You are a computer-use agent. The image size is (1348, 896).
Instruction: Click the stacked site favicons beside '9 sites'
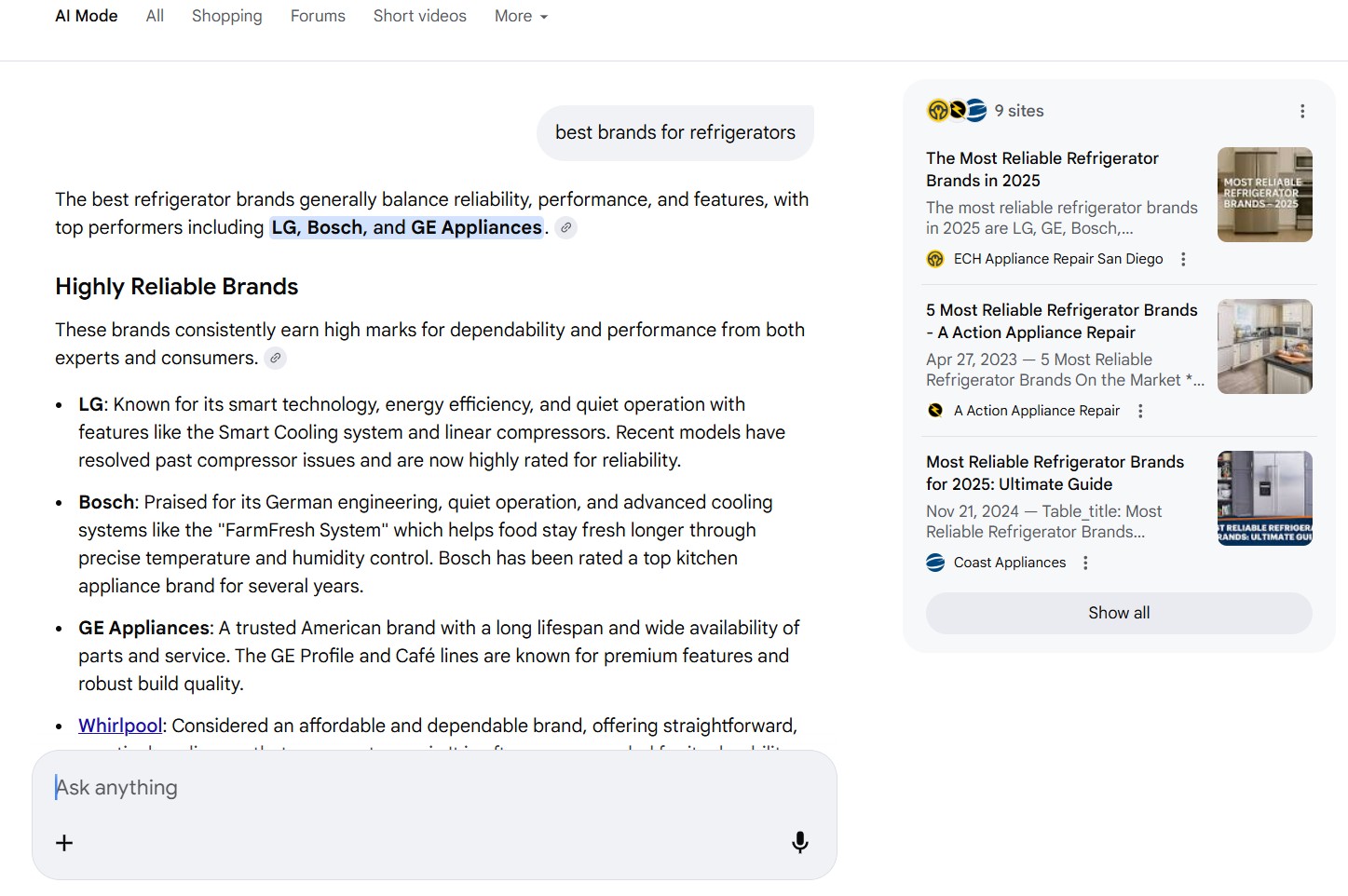[x=957, y=111]
